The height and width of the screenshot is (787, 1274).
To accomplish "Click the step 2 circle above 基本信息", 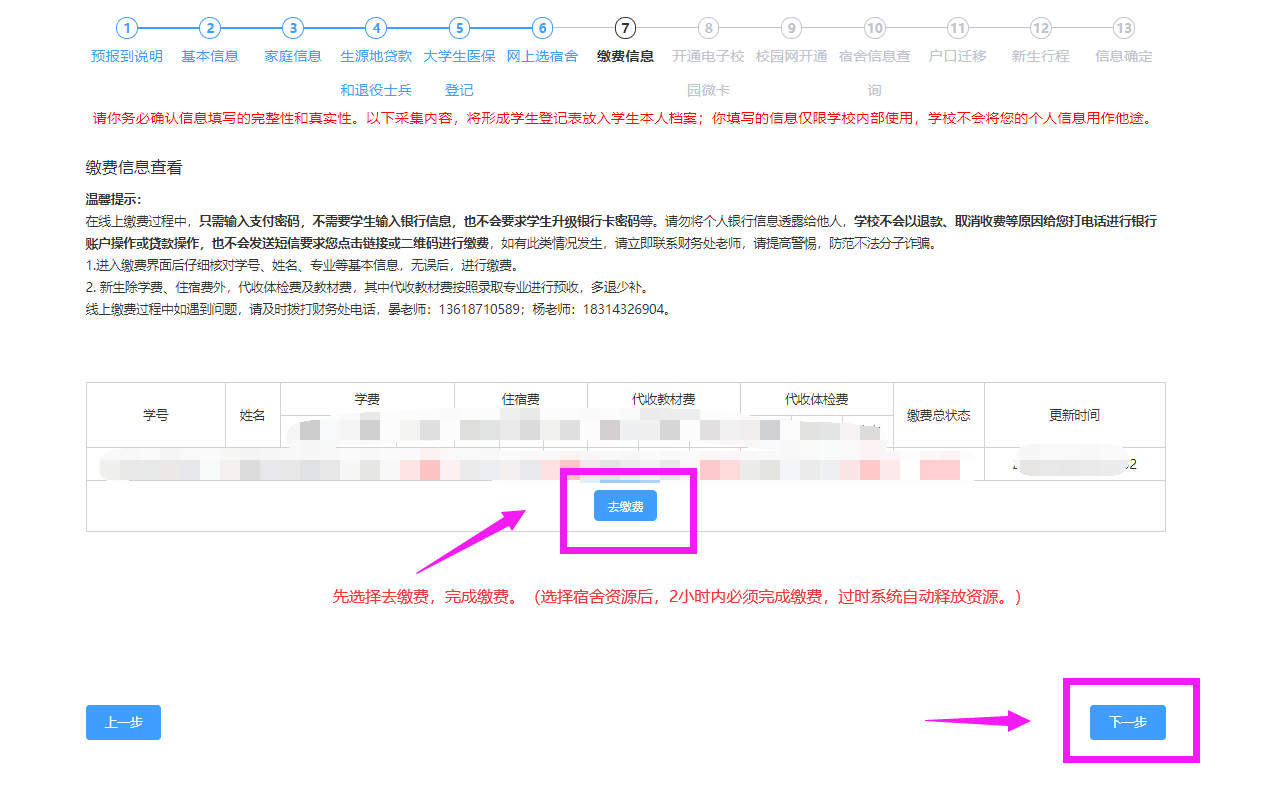I will [x=210, y=28].
